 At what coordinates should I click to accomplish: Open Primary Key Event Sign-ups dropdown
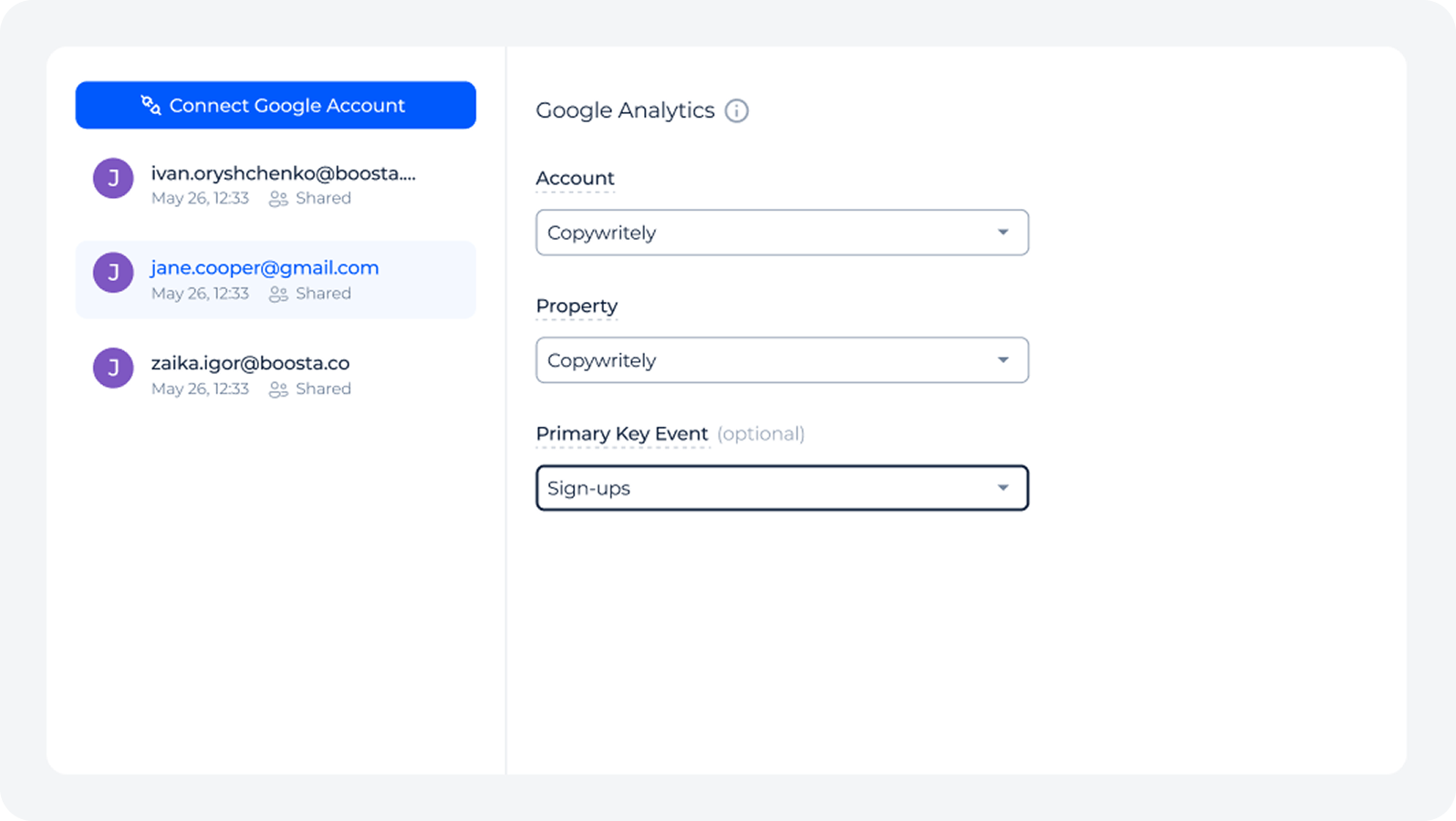(x=781, y=488)
